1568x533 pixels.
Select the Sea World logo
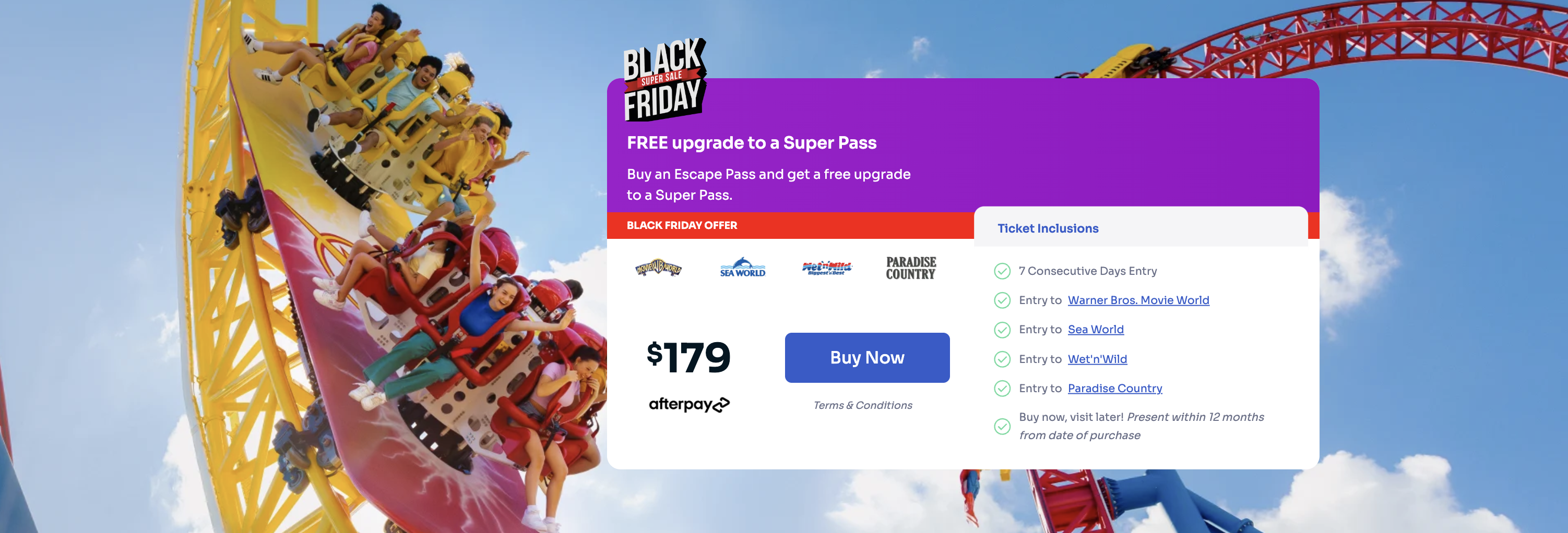(743, 267)
